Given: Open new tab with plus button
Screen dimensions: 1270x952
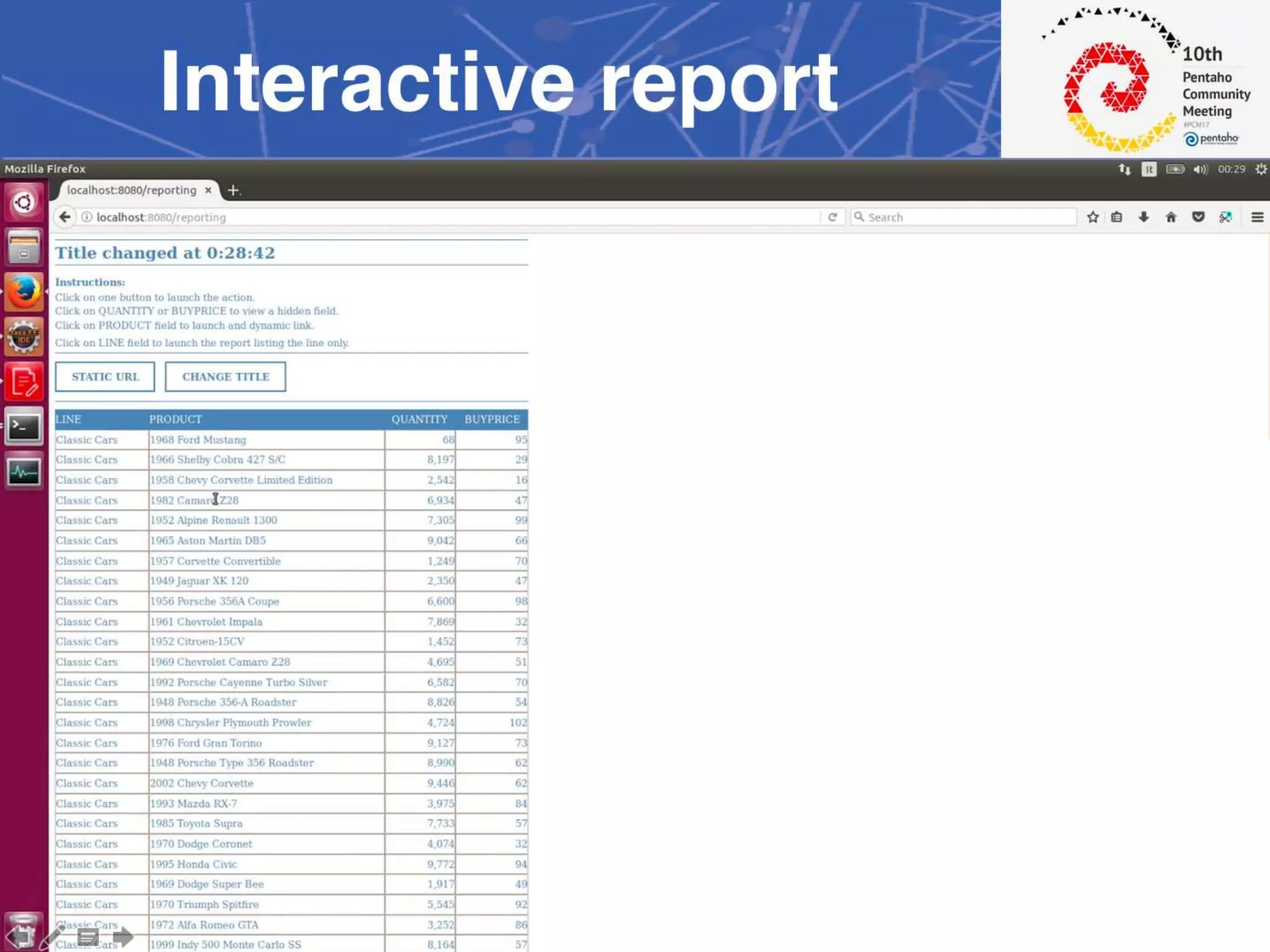Looking at the screenshot, I should [233, 190].
